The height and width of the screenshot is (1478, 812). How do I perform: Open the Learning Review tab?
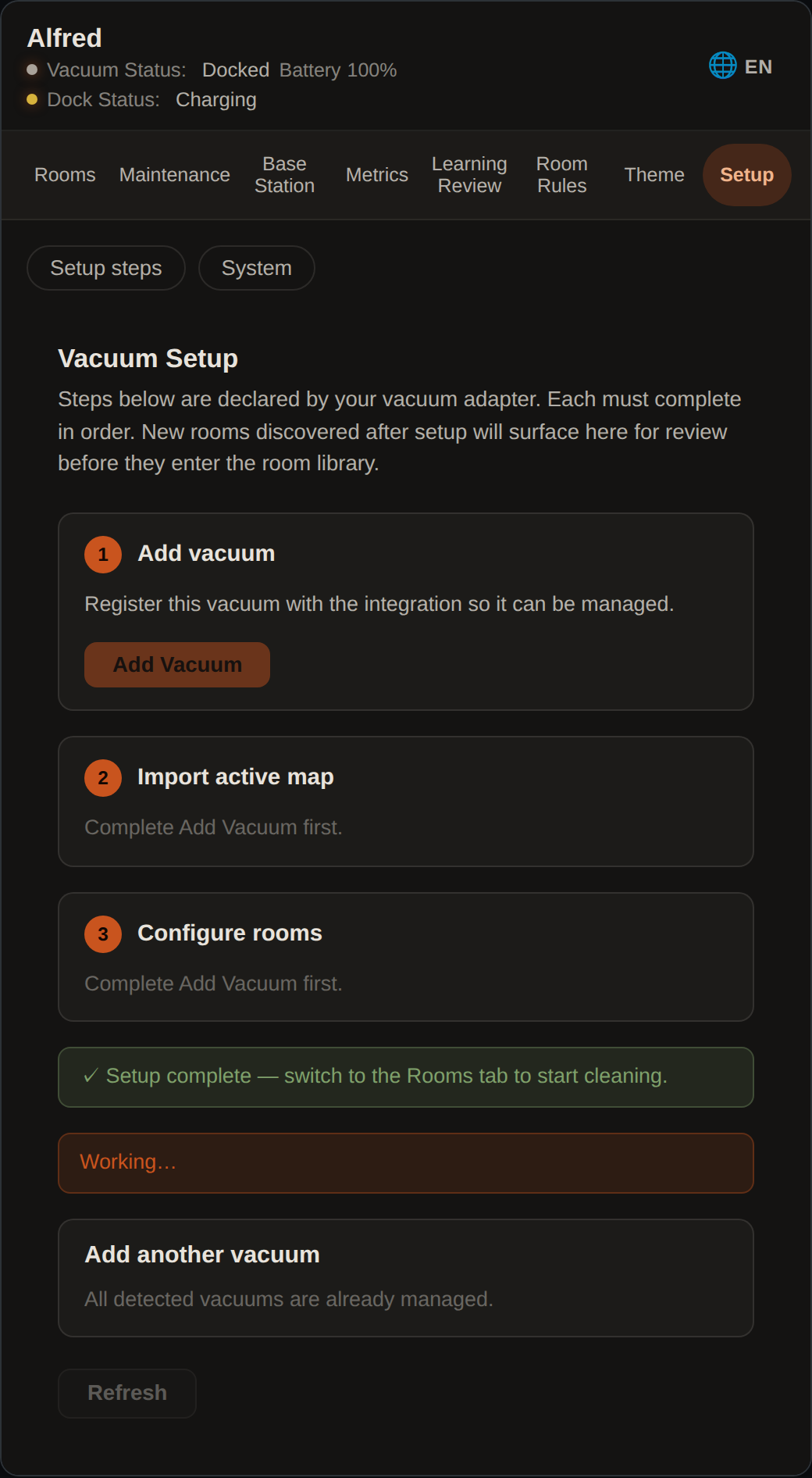pyautogui.click(x=469, y=175)
